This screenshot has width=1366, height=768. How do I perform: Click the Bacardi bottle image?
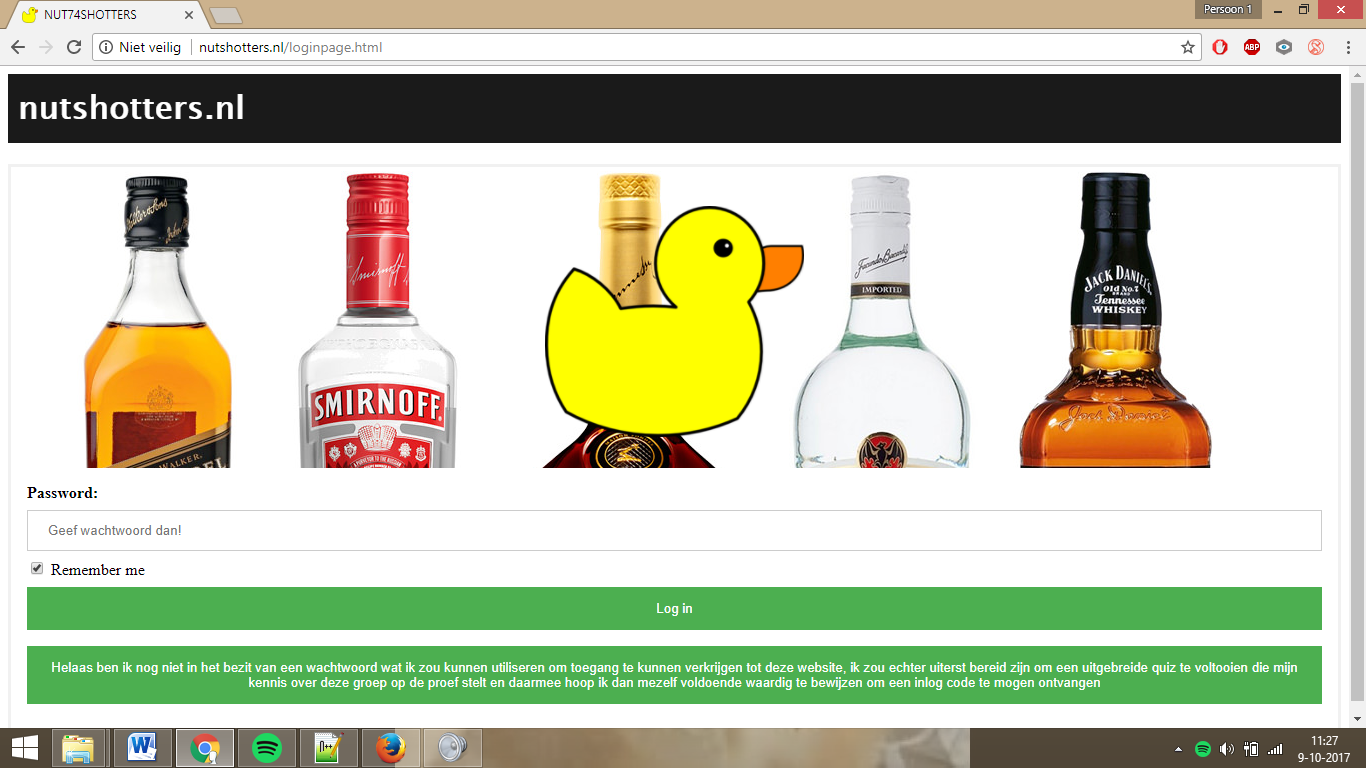tap(881, 322)
